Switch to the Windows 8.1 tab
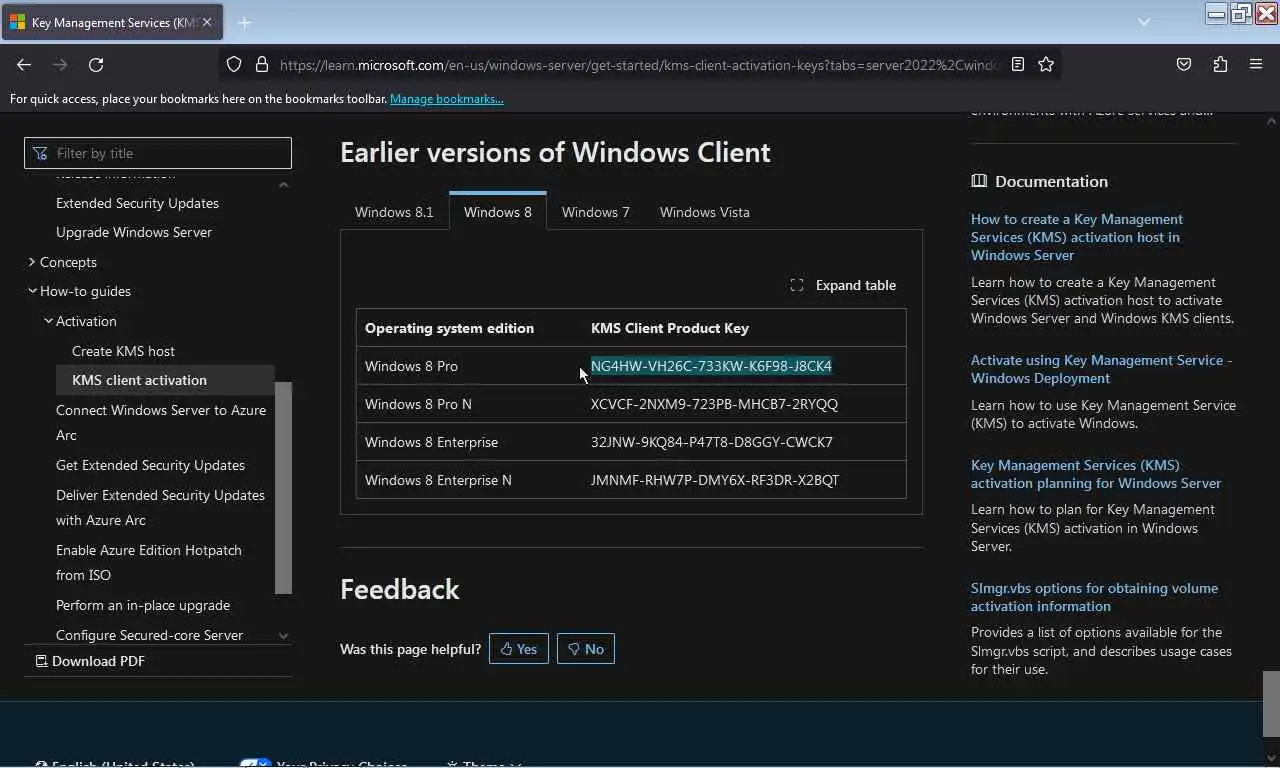This screenshot has height=768, width=1280. (x=394, y=212)
